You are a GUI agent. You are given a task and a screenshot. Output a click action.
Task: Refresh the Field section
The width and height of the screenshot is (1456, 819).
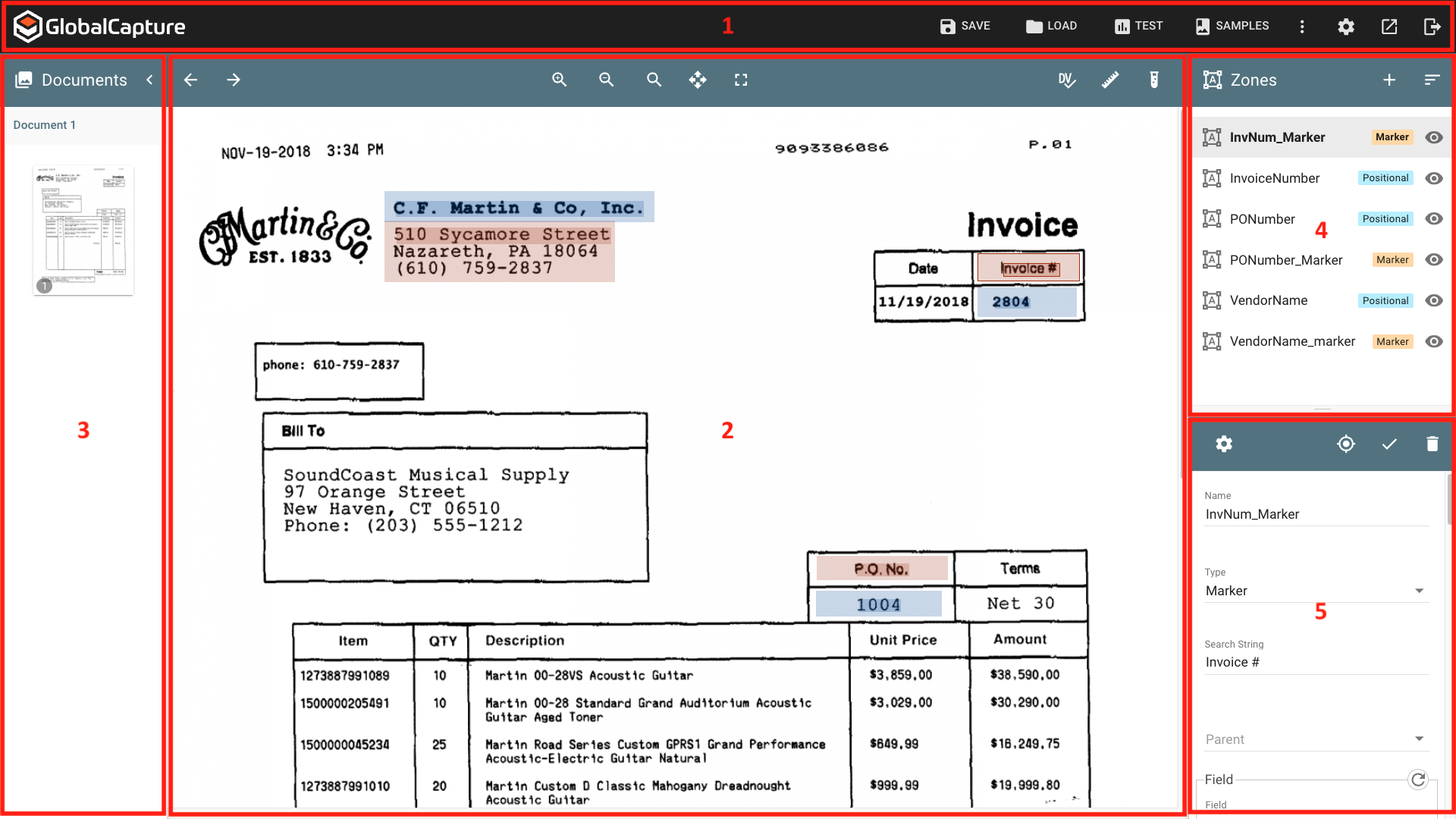click(x=1418, y=779)
